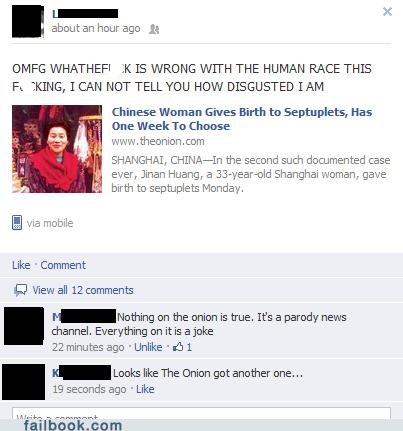Click the comment bubble icon by View all
The height and width of the screenshot is (431, 403).
click(20, 290)
